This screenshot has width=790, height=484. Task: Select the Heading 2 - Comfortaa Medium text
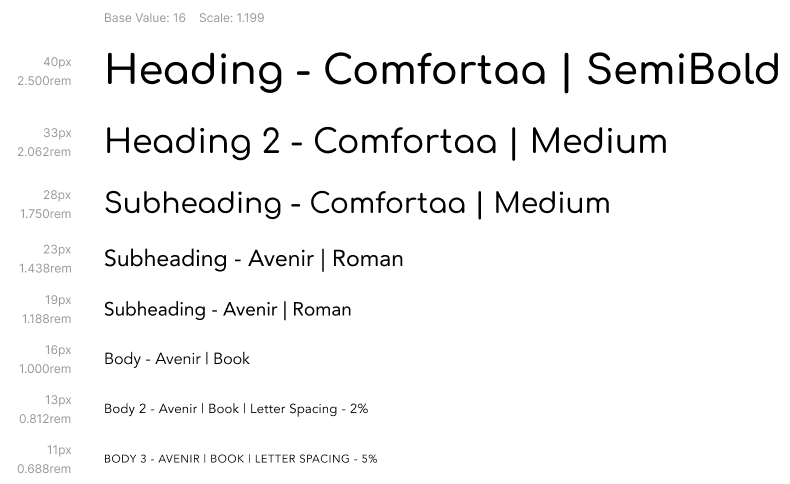tap(386, 142)
